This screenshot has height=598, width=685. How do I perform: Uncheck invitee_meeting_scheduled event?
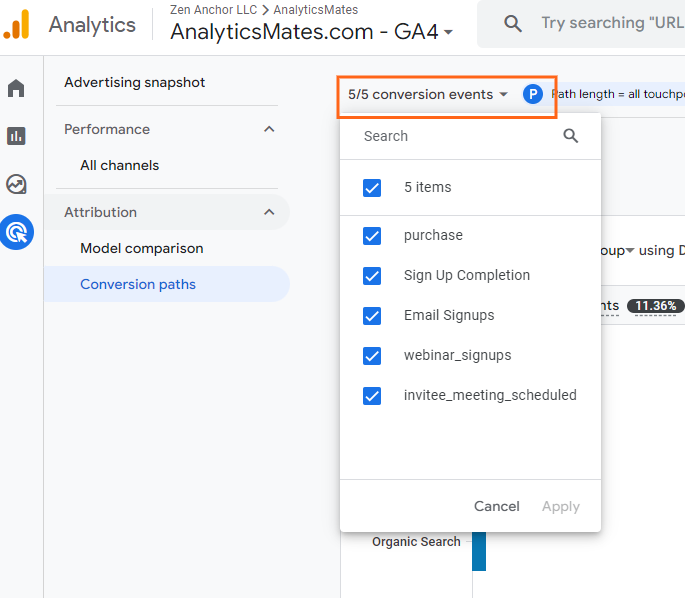click(x=372, y=396)
